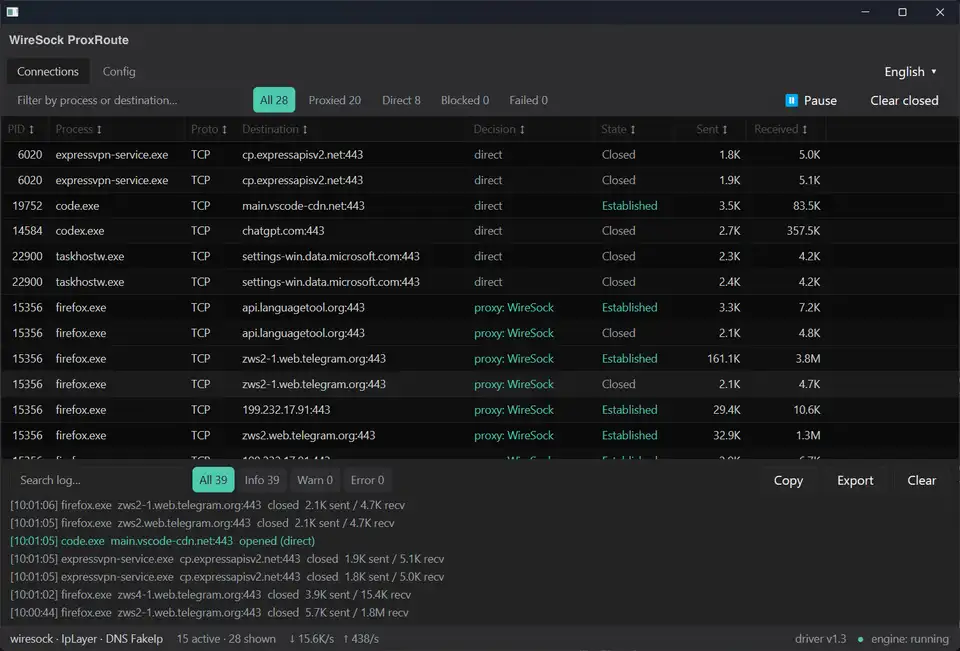Select the All 28 connections filter
The width and height of the screenshot is (960, 651).
tap(274, 100)
